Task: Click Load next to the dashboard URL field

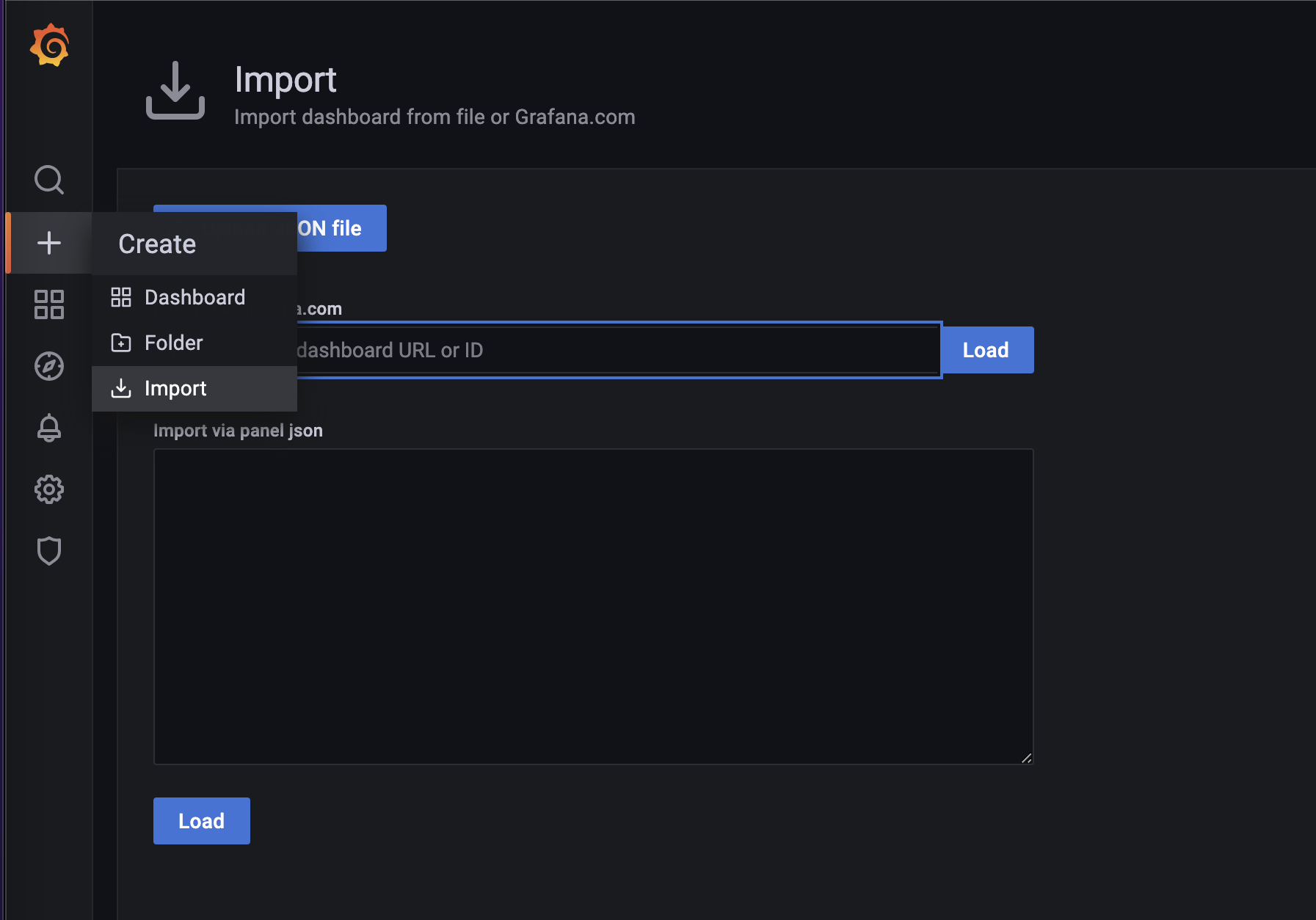Action: pos(987,350)
